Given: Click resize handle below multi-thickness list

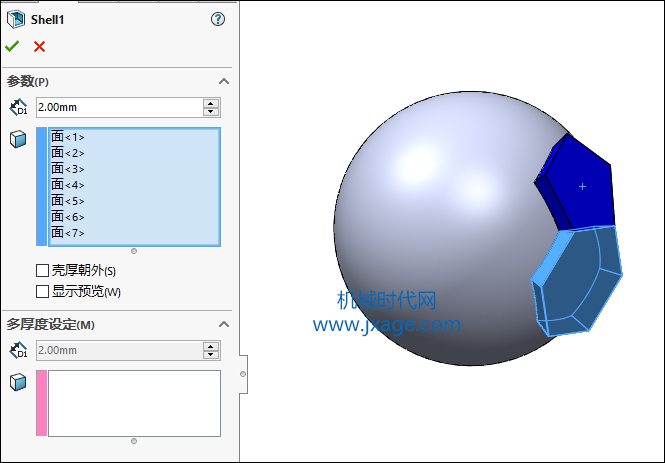Looking at the screenshot, I should point(134,441).
